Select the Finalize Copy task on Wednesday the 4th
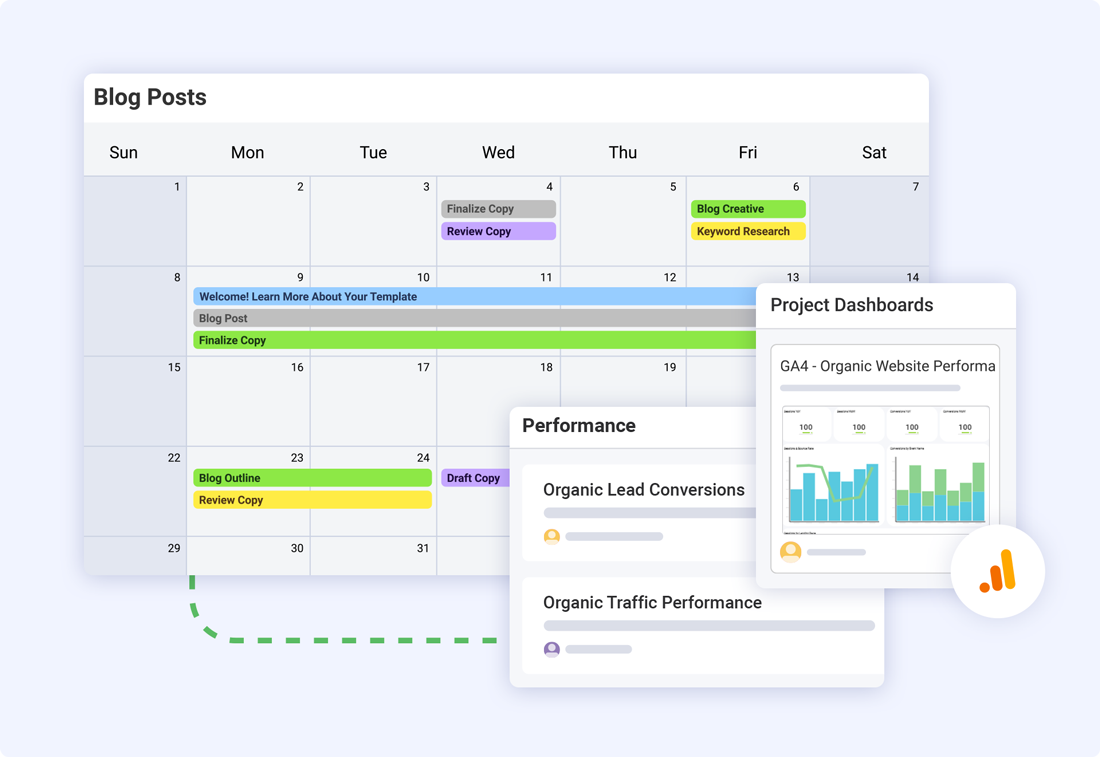The width and height of the screenshot is (1100, 757). coord(498,208)
